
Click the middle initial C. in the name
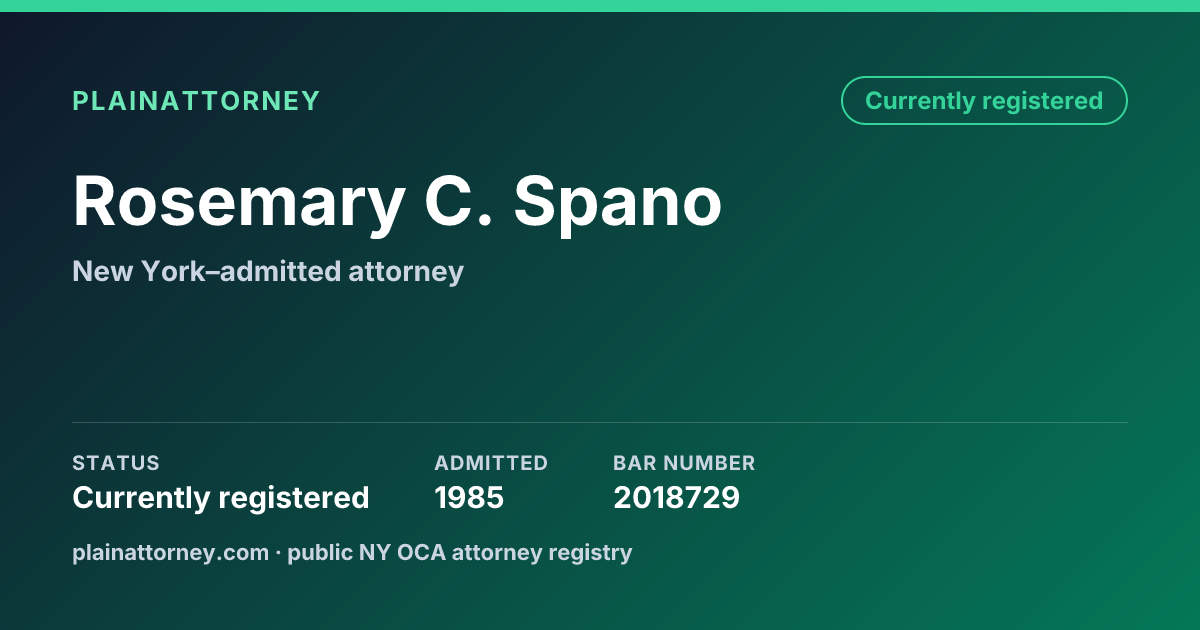(x=459, y=203)
